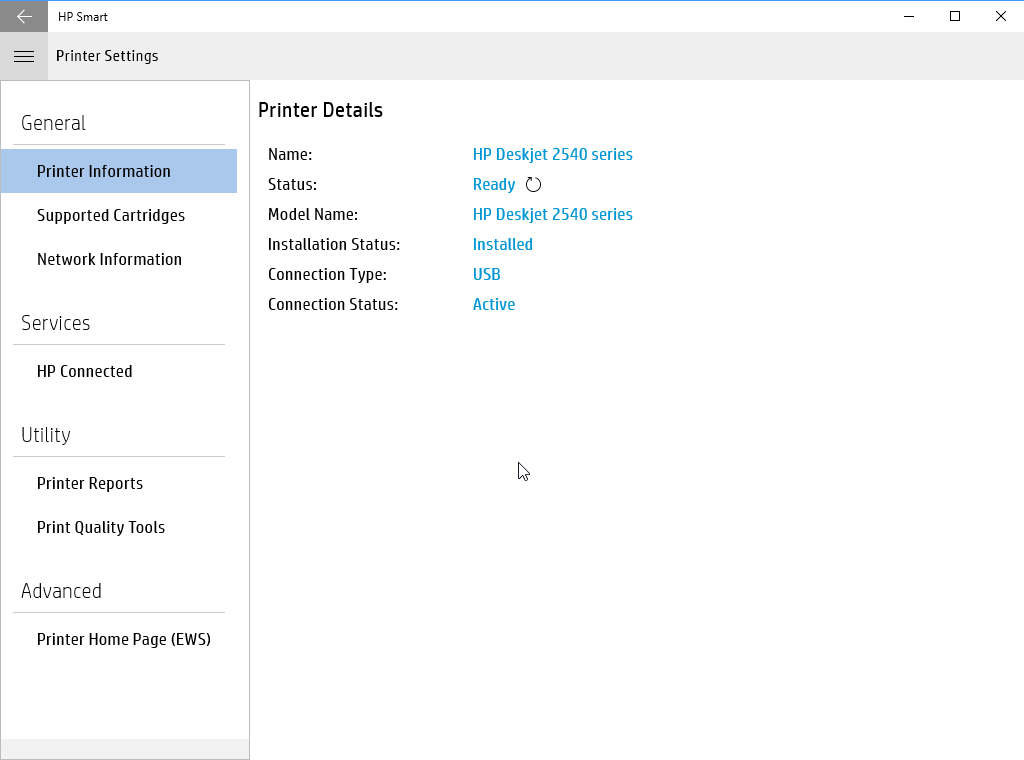1024x760 pixels.
Task: Open the hamburger menu icon
Action: click(24, 56)
